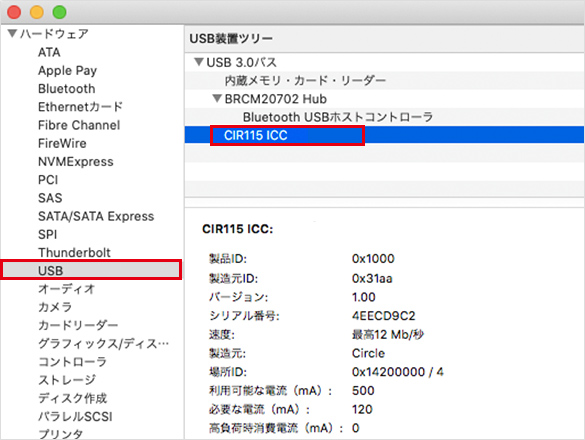Click the 製造元: label
The width and height of the screenshot is (585, 440).
pyautogui.click(x=227, y=353)
